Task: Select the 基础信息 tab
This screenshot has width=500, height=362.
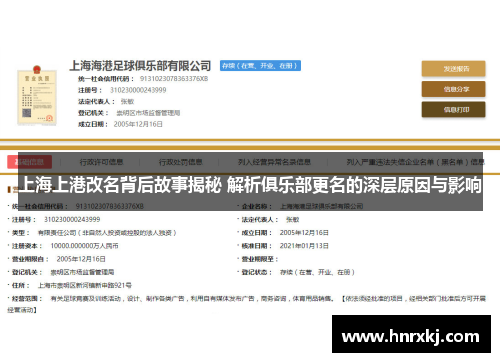Action: point(30,162)
